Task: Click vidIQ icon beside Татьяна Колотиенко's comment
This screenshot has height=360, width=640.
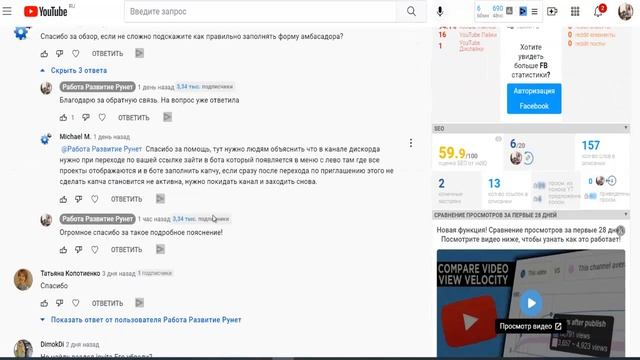Action: click(x=139, y=303)
